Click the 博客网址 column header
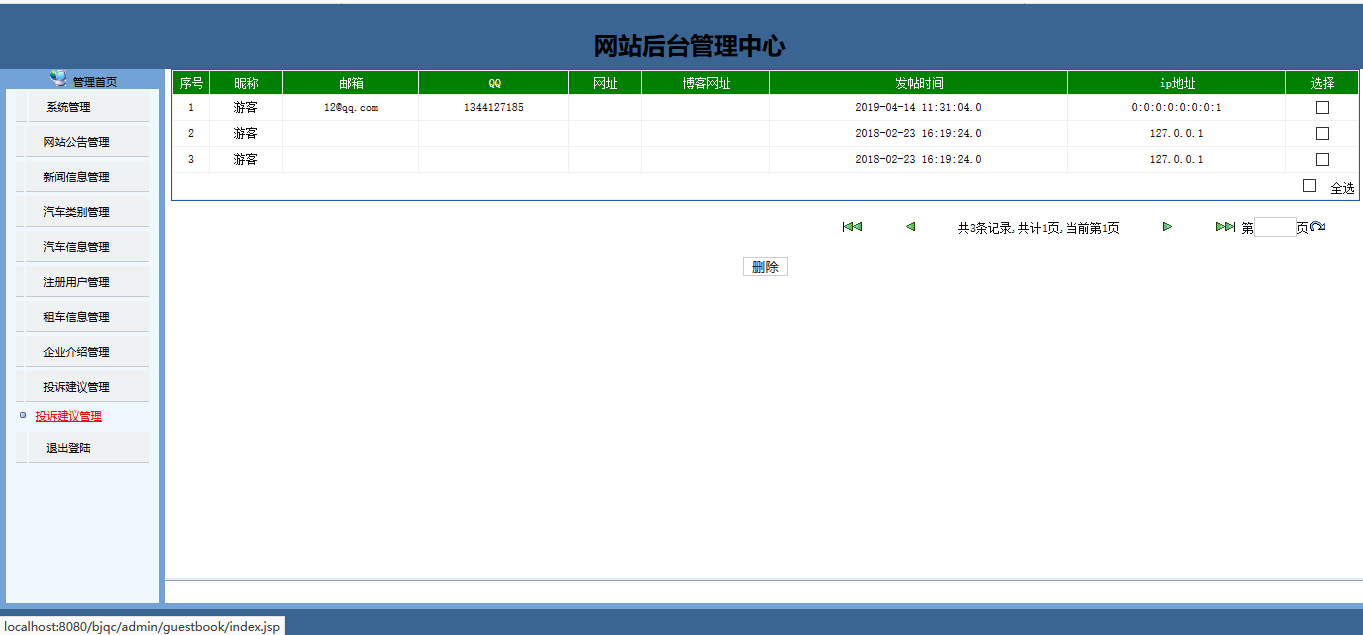This screenshot has height=635, width=1363. click(706, 83)
